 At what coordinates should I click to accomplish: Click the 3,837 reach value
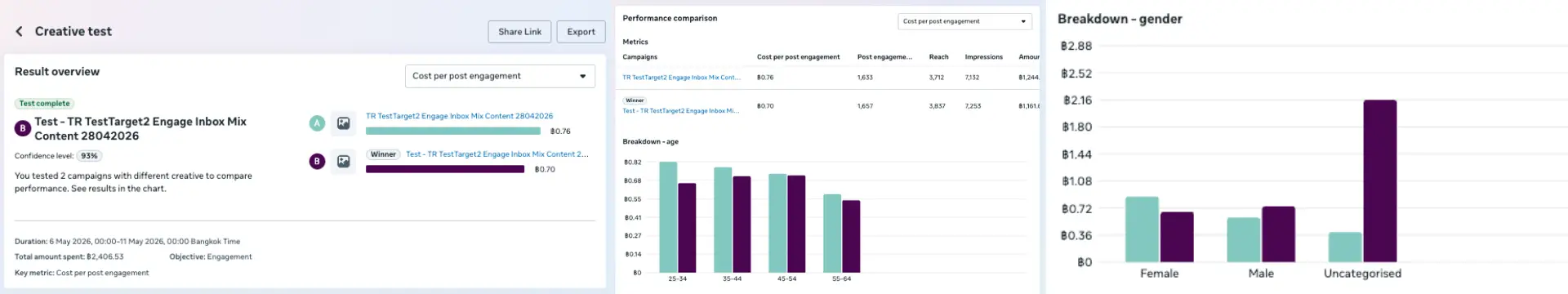(937, 106)
